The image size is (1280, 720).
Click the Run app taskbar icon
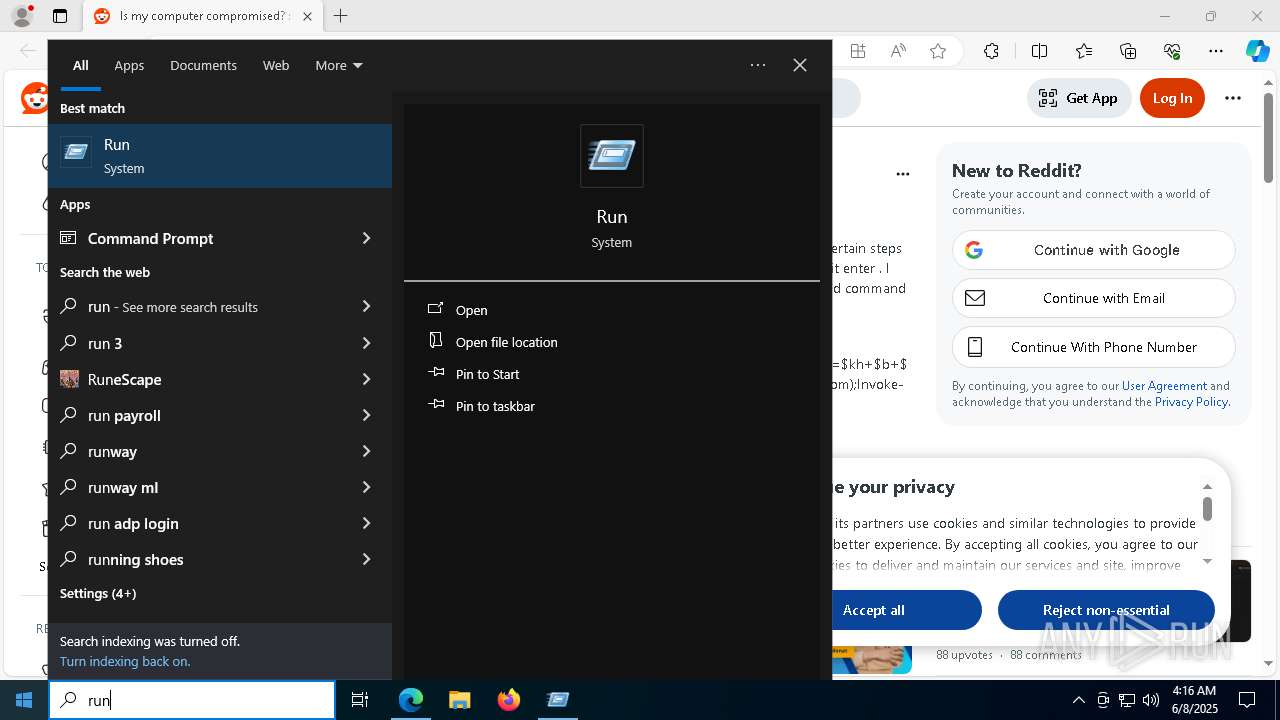pyautogui.click(x=558, y=700)
